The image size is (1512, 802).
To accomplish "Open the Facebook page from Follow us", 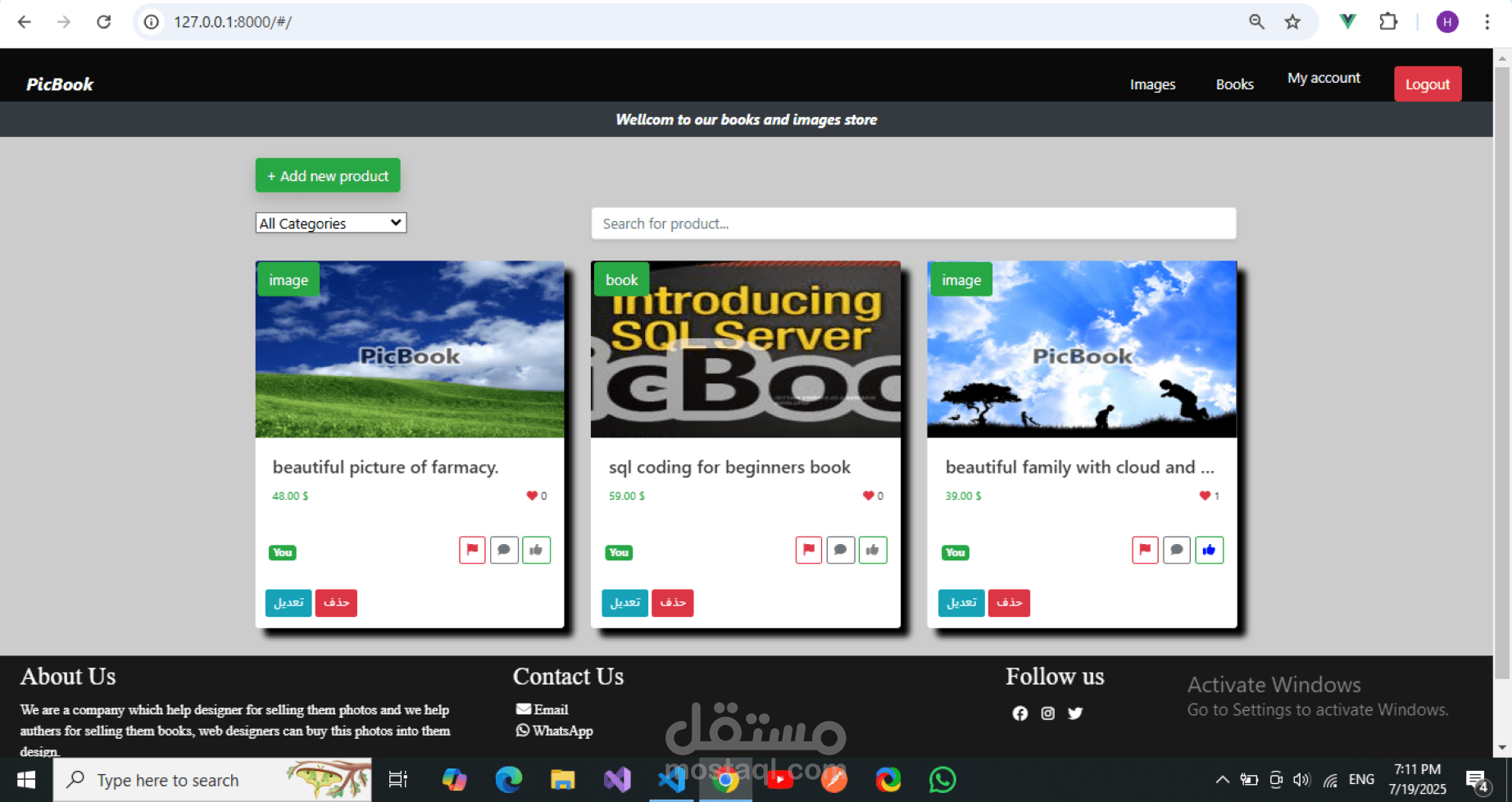I will tap(1020, 714).
